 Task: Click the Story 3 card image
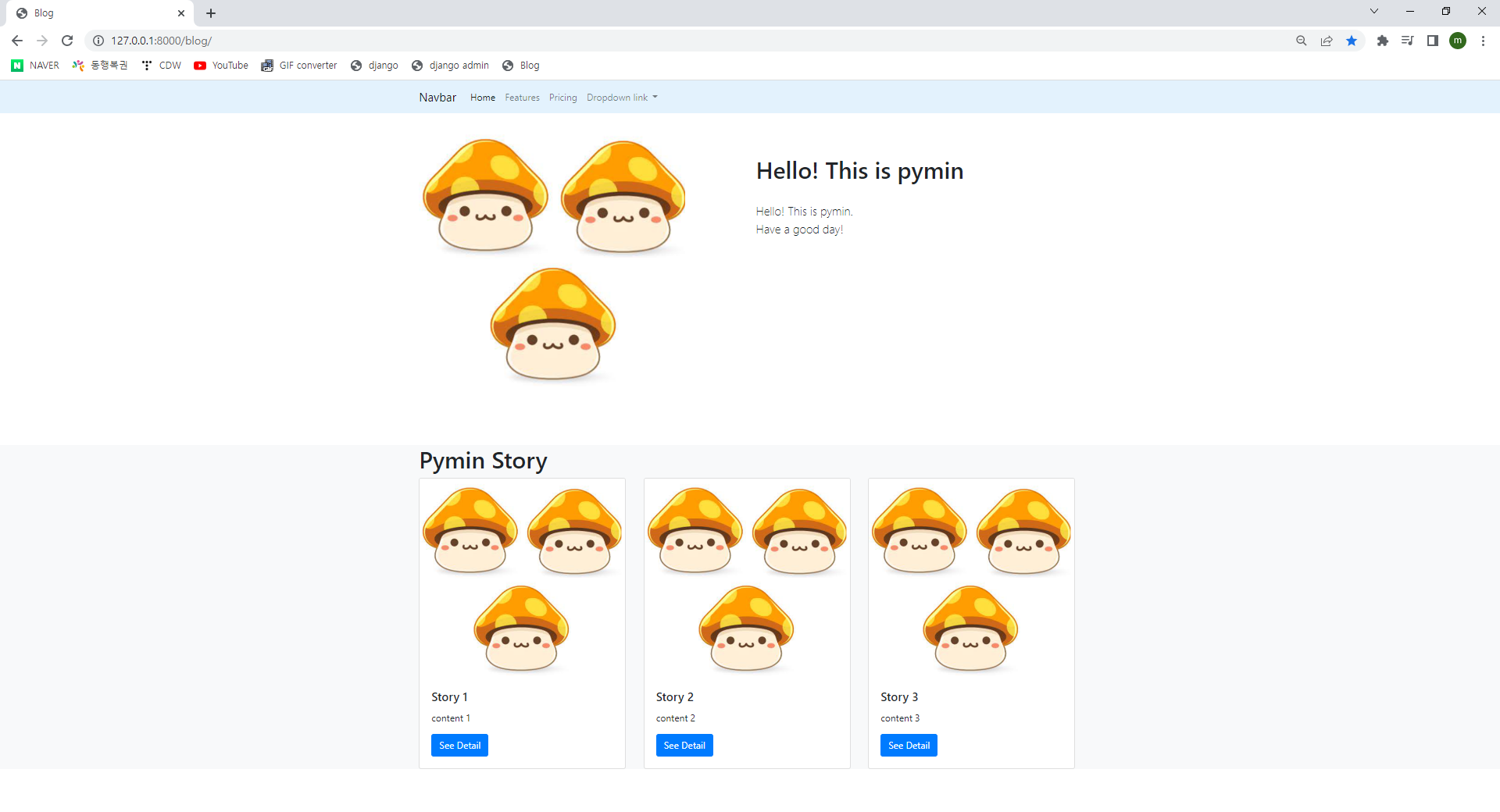[x=971, y=579]
